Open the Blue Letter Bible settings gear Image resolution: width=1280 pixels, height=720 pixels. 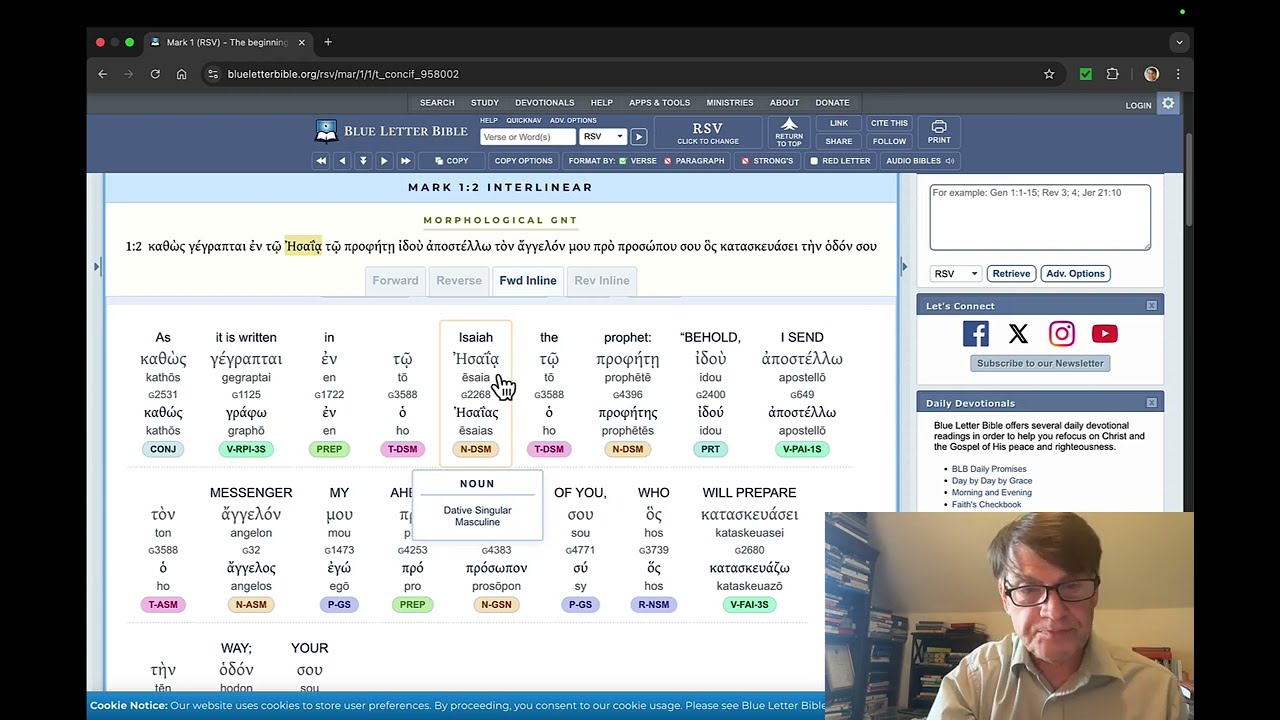coord(1168,104)
